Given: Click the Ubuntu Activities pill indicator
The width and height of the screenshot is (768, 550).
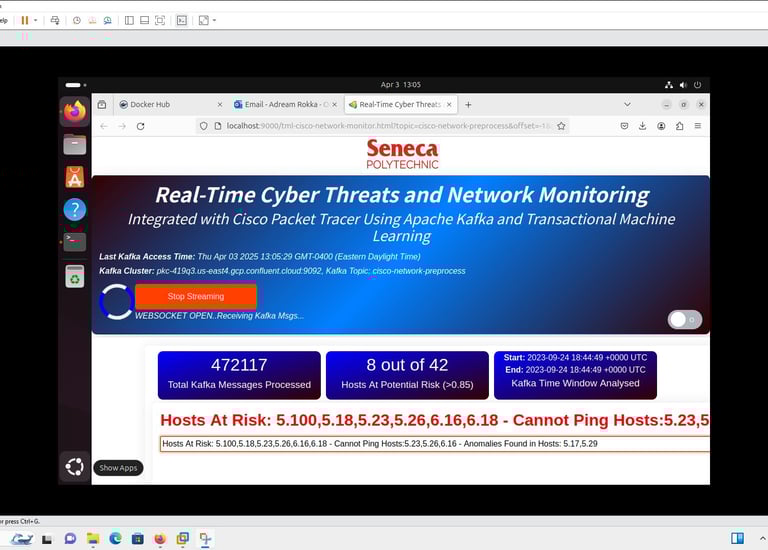Looking at the screenshot, I should pyautogui.click(x=75, y=85).
